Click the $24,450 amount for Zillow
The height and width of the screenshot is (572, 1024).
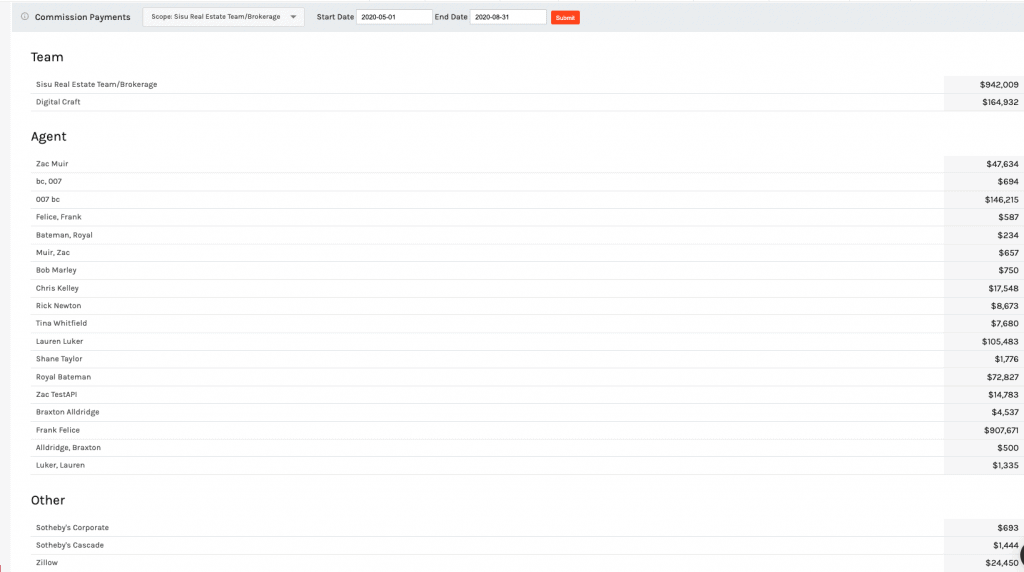click(1002, 563)
